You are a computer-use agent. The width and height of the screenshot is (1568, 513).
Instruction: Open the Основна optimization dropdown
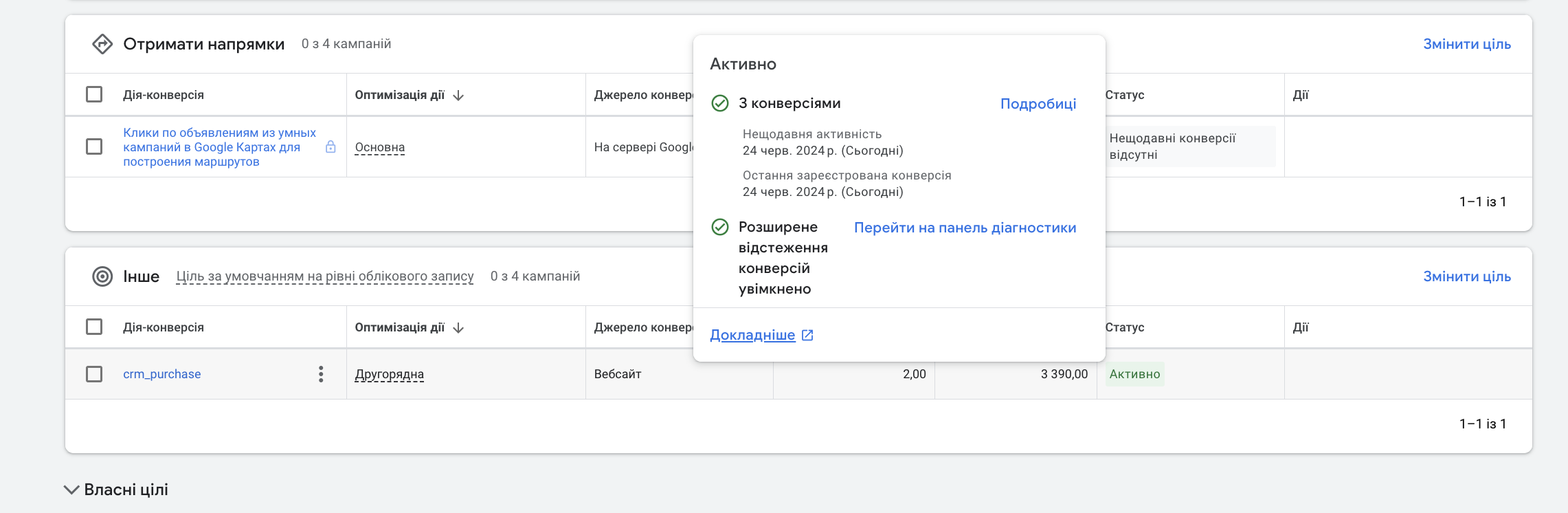pyautogui.click(x=380, y=147)
